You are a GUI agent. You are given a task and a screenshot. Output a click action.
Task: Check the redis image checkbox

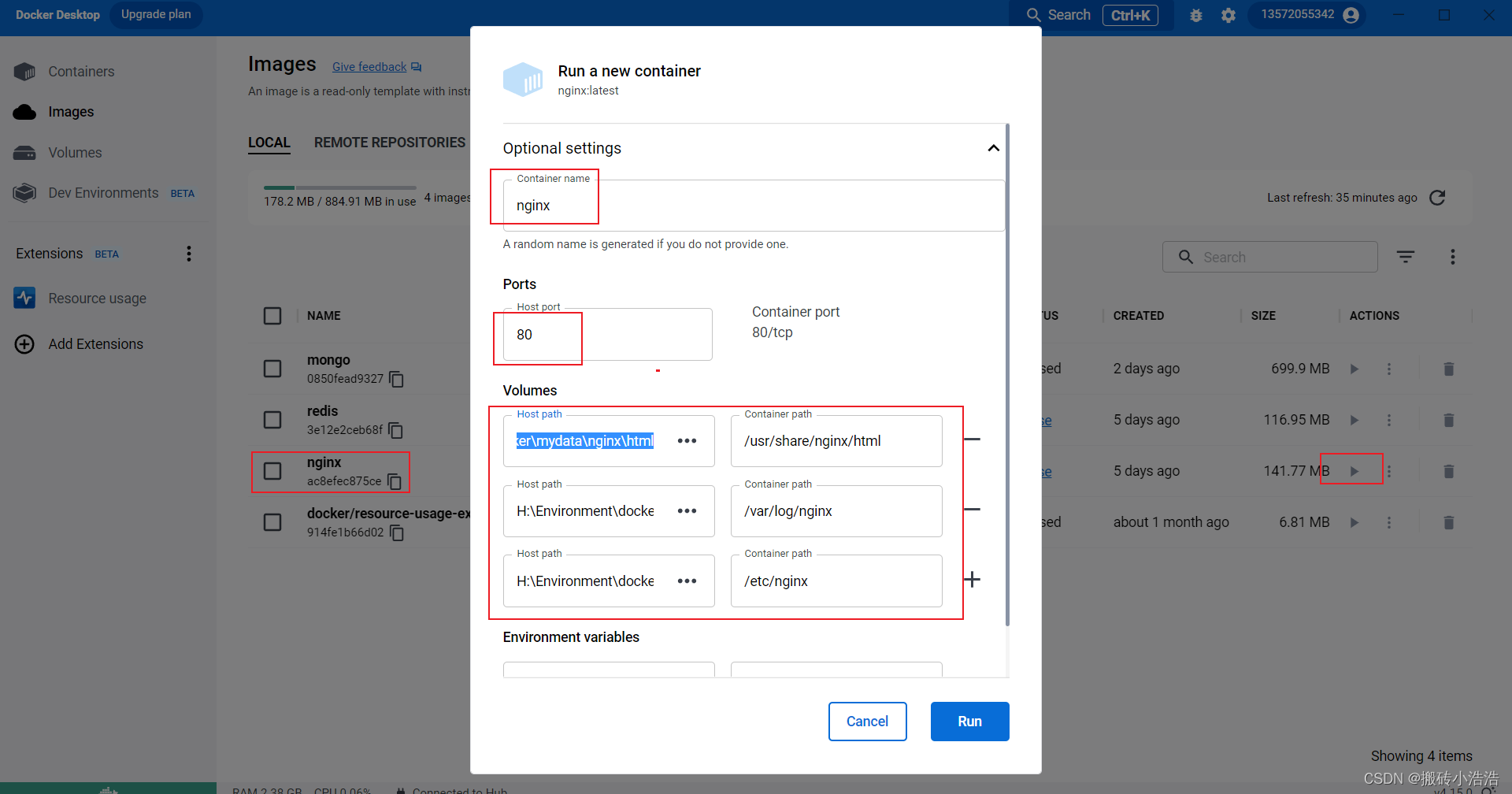click(272, 420)
